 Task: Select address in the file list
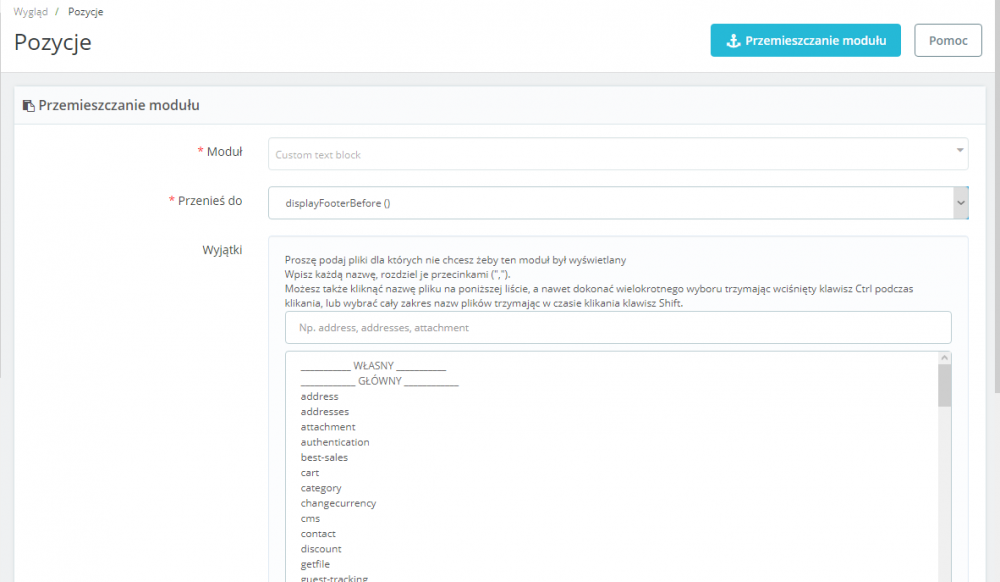tap(320, 396)
